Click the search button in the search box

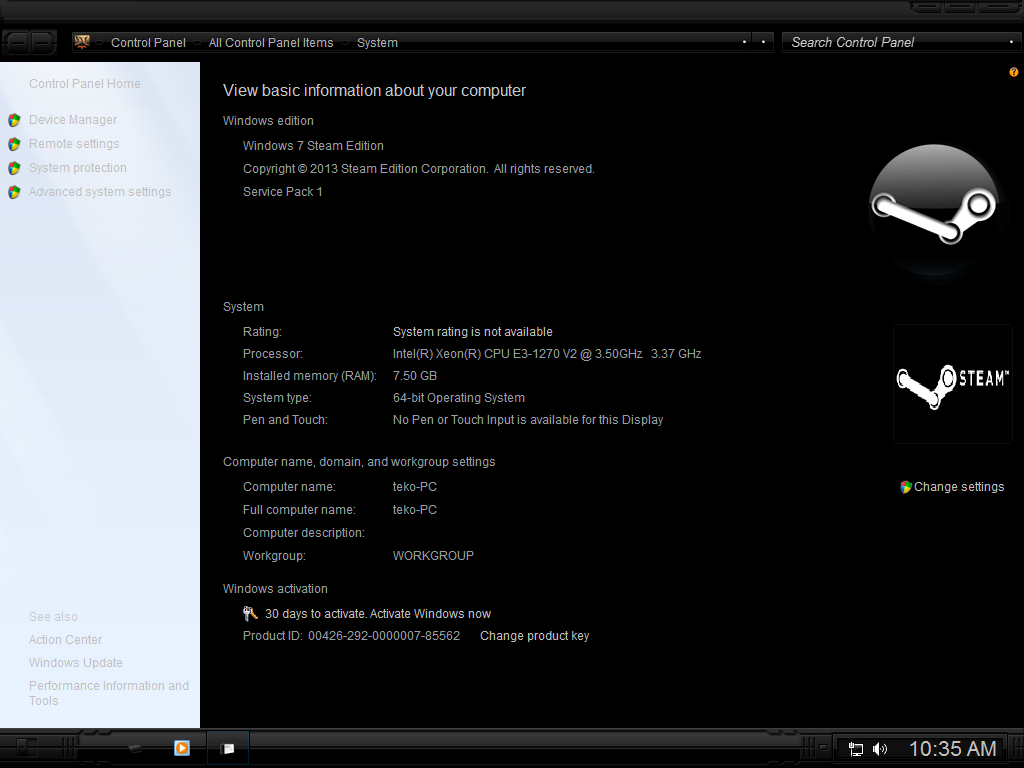[1012, 42]
